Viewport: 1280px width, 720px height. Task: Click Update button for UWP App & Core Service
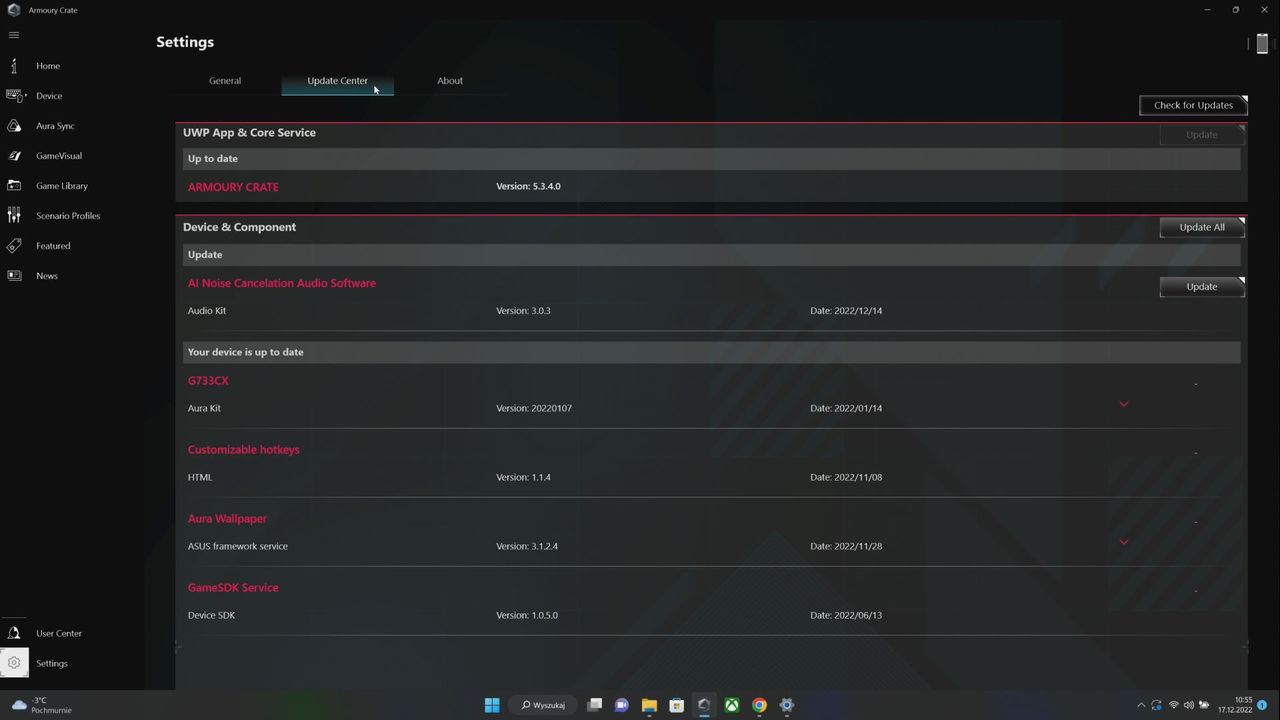(x=1201, y=135)
